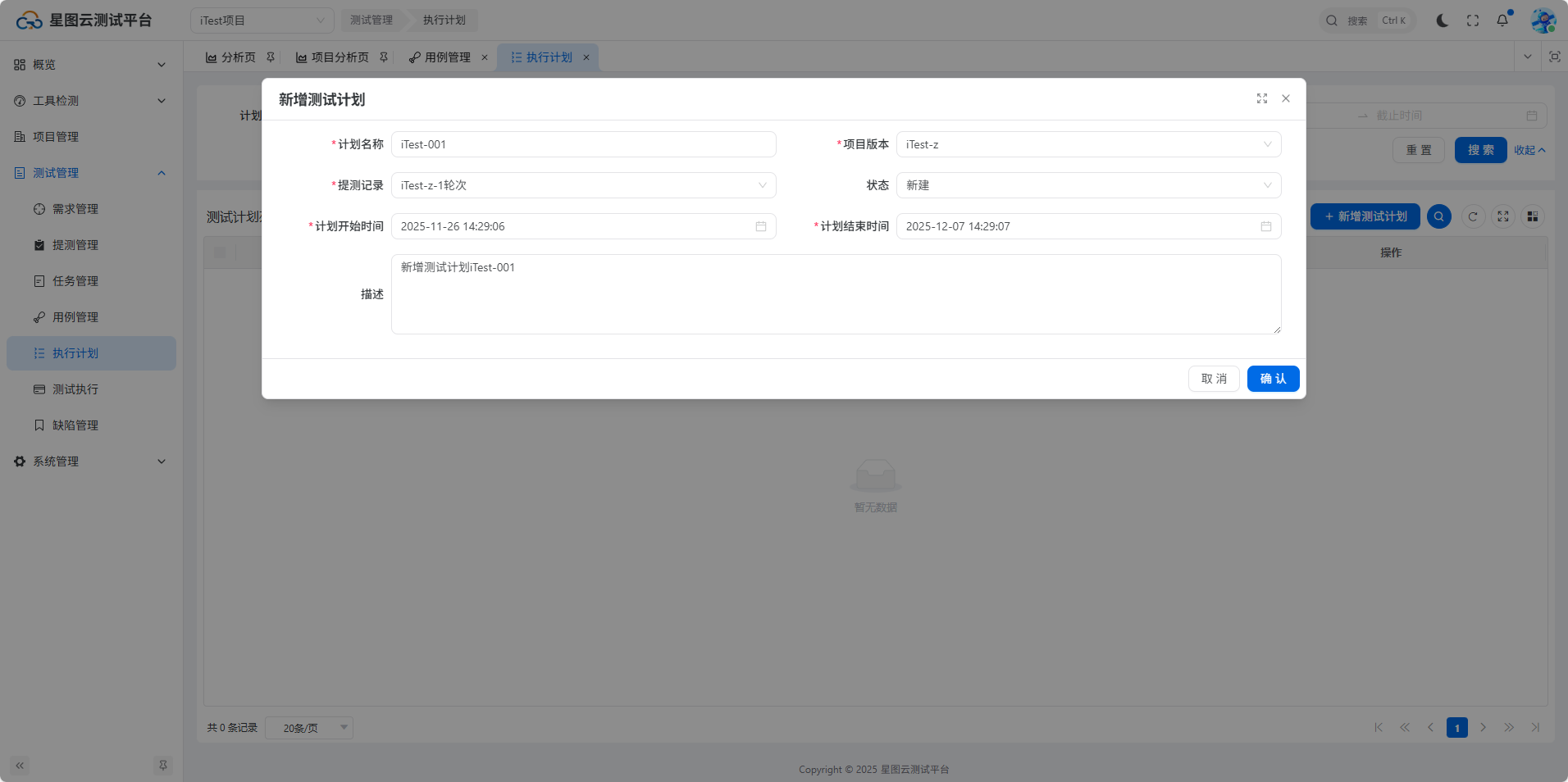Collapse the sidebar with double-arrow icon
The height and width of the screenshot is (782, 1568).
[20, 766]
